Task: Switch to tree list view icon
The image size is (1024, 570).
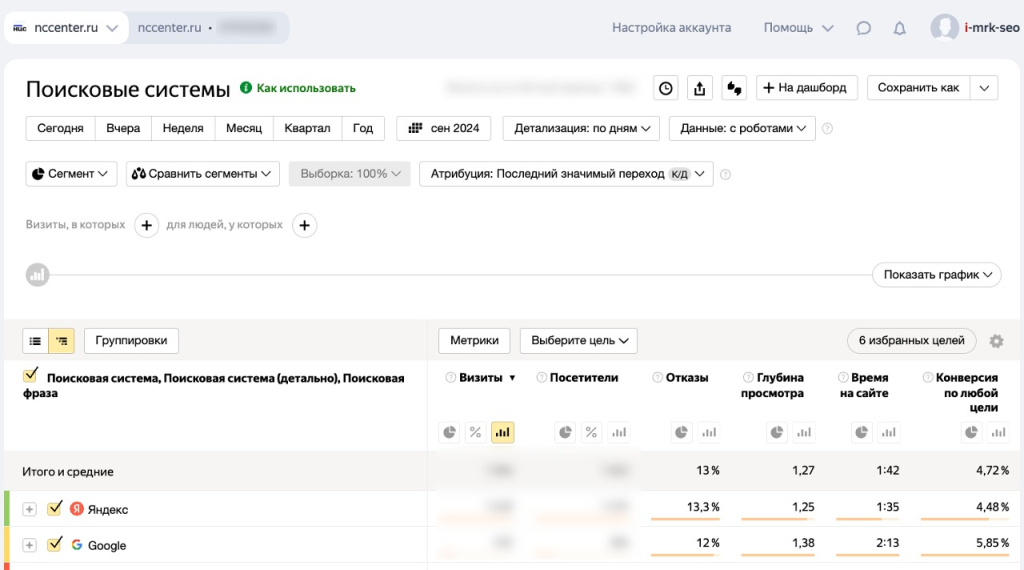Action: pyautogui.click(x=62, y=341)
